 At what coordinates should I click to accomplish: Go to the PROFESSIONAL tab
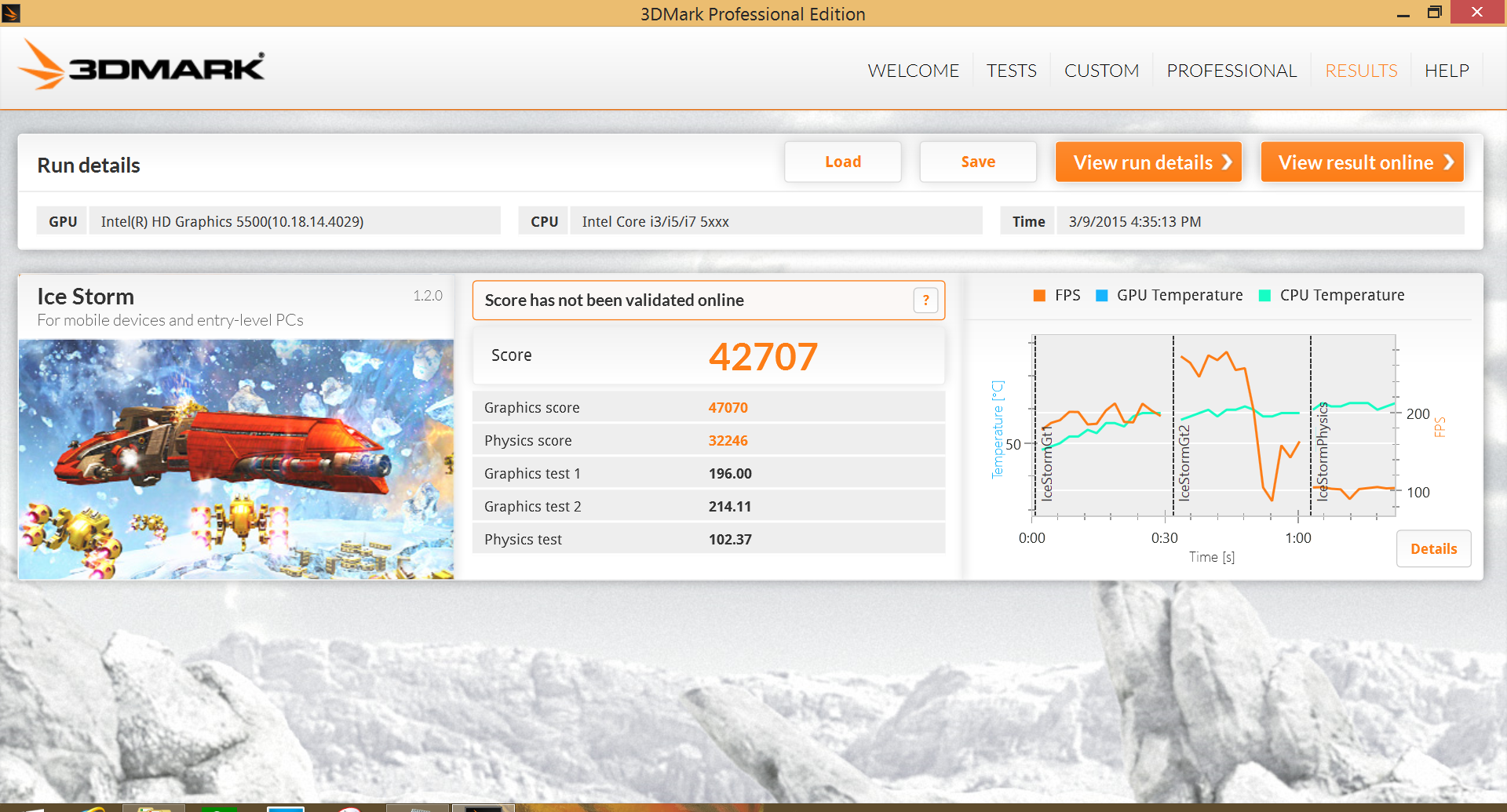tap(1232, 71)
